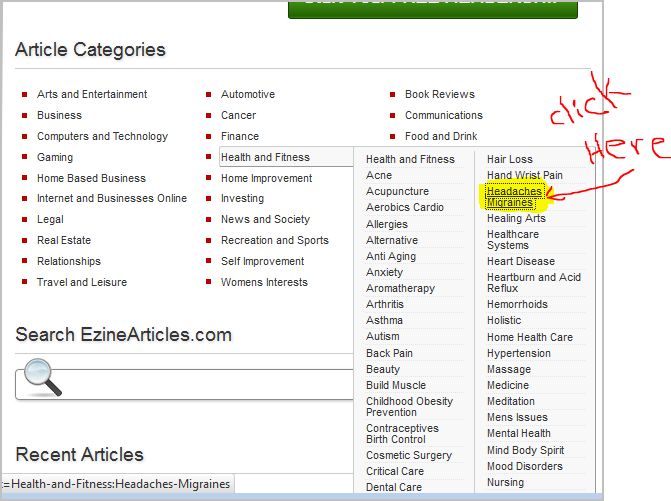
Task: Select Childhood Obesity Prevention submenu item
Action: point(409,406)
